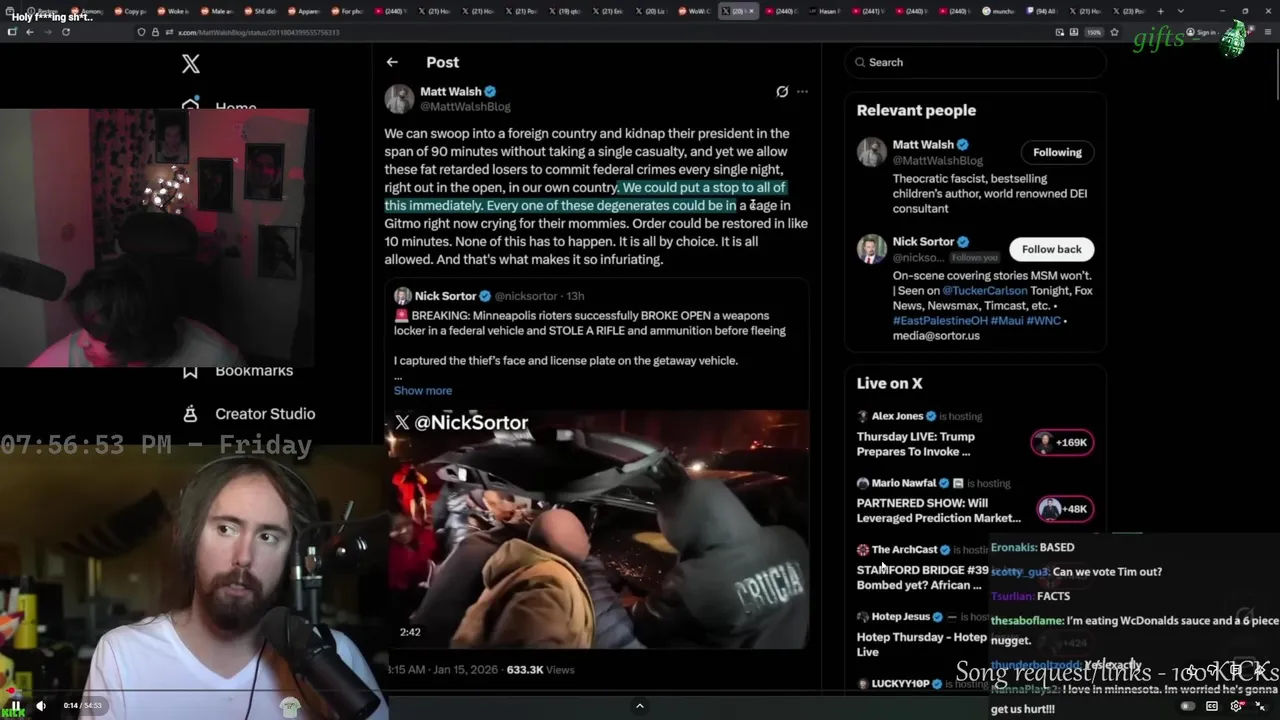Image resolution: width=1280 pixels, height=720 pixels.
Task: Join Alex Jones live with +169K listeners
Action: click(1062, 442)
